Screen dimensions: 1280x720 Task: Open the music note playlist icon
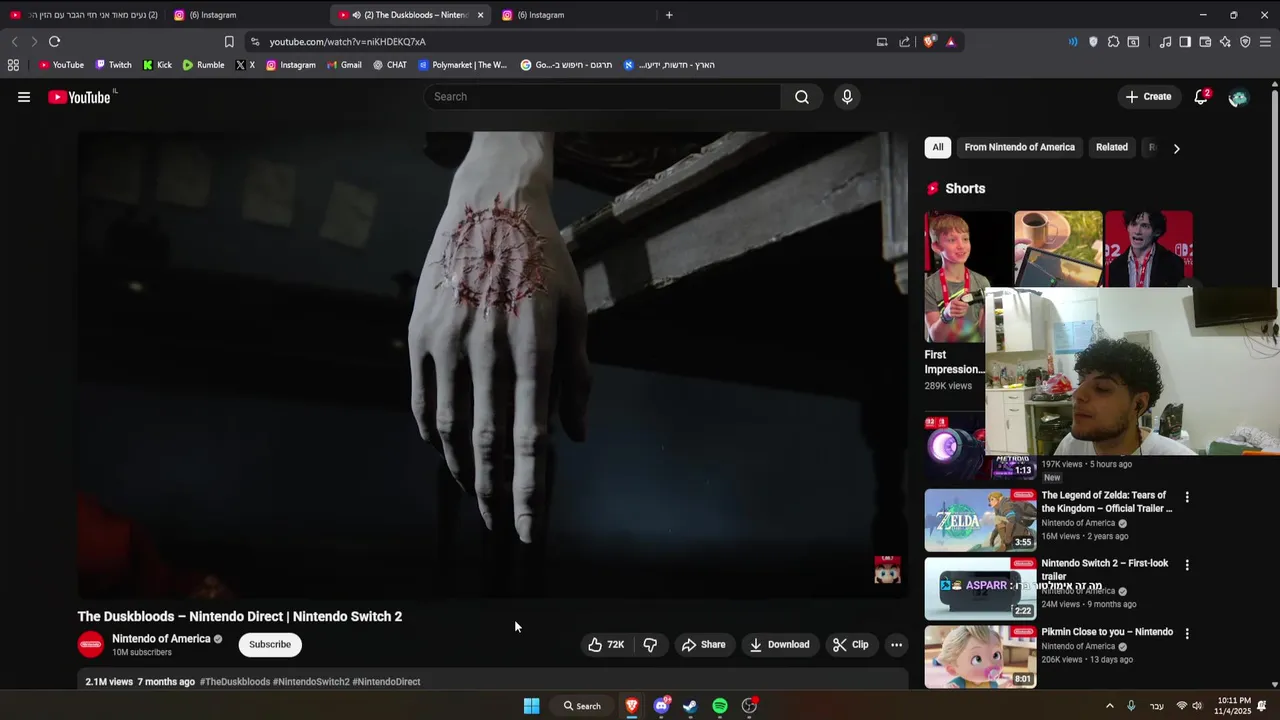click(1165, 42)
